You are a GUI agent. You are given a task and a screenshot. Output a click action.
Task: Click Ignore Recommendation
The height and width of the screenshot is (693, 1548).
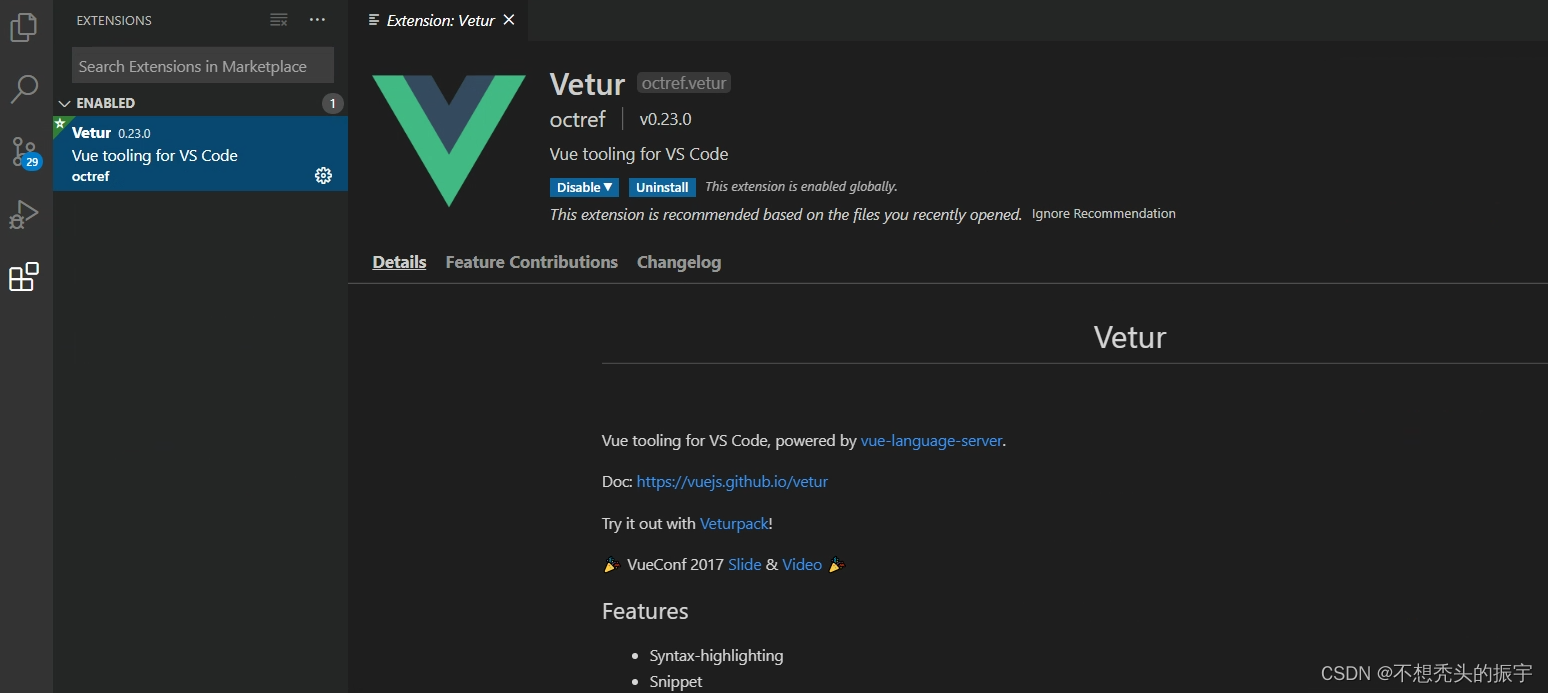point(1103,214)
